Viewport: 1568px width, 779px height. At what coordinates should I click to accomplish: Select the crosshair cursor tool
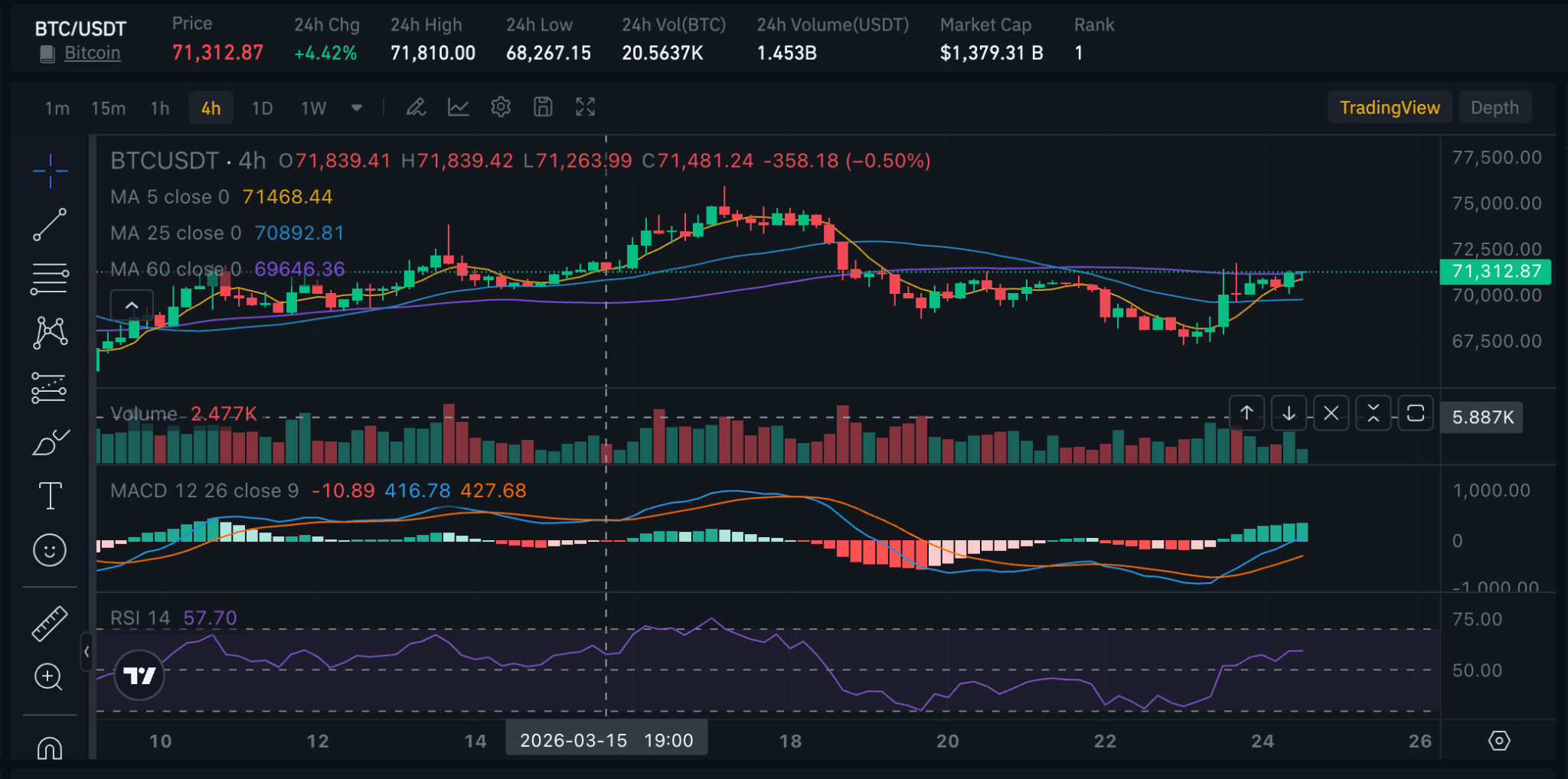pyautogui.click(x=50, y=170)
